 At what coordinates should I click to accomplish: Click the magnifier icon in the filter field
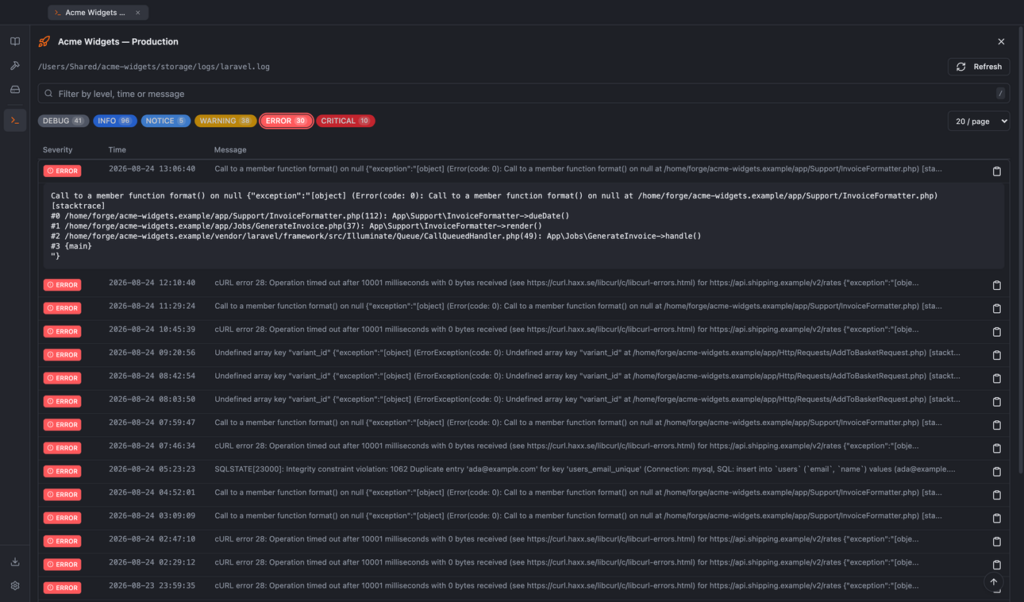click(48, 93)
